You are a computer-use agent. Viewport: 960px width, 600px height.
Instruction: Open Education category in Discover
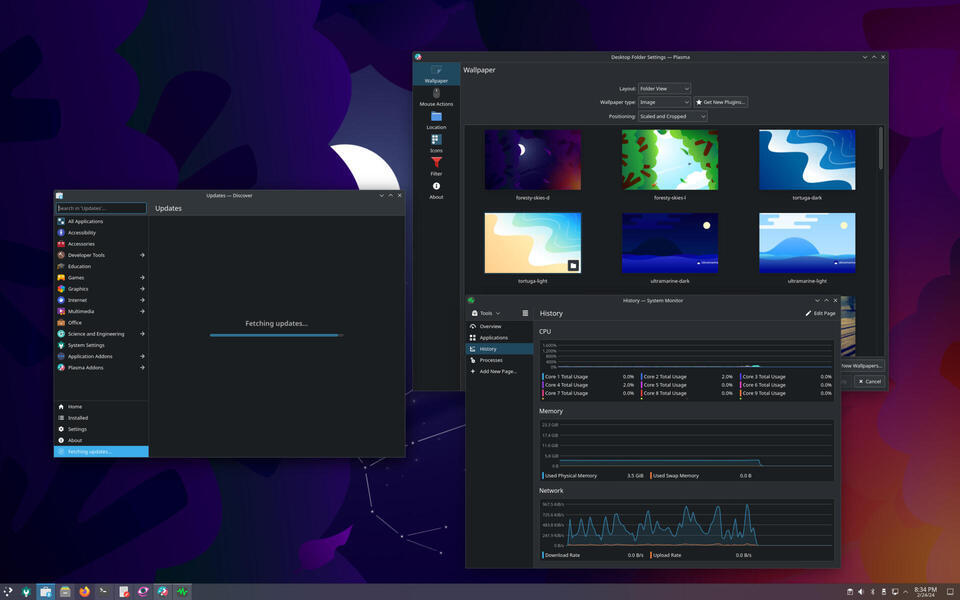click(x=101, y=266)
